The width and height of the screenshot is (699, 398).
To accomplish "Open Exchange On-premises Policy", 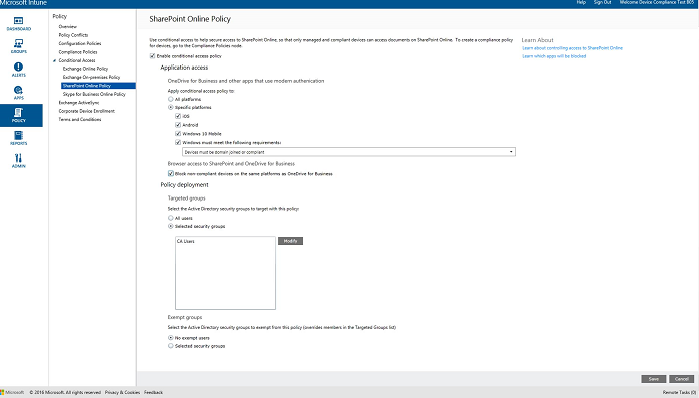I will 91,77.
